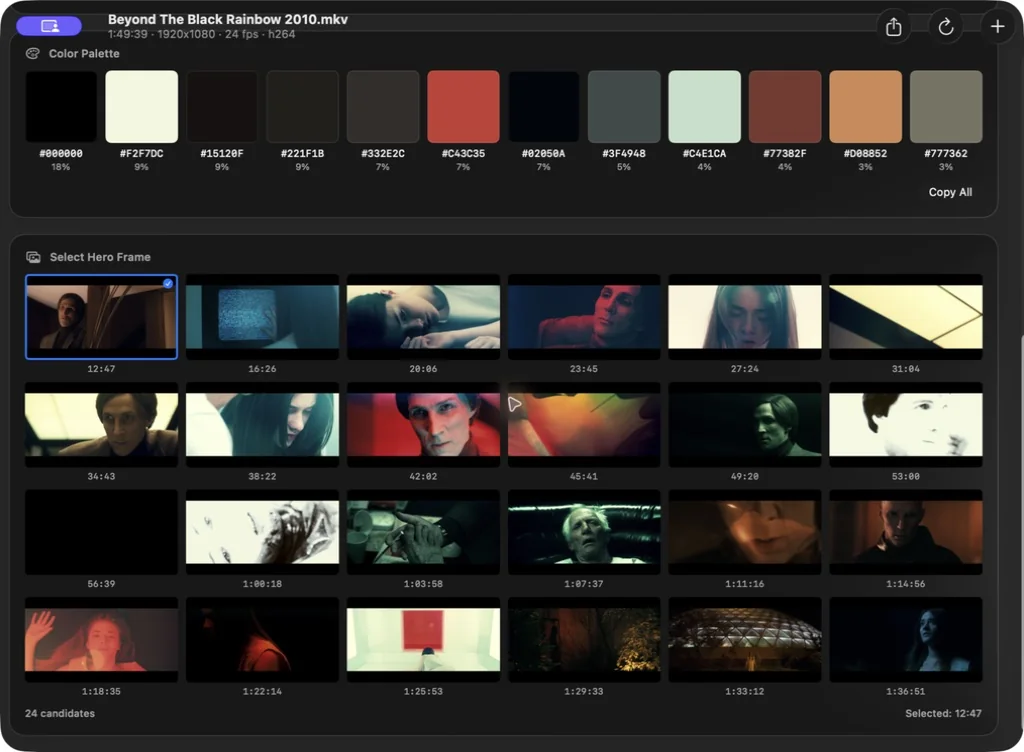Choose the 23:45 frame thumbnail
The width and height of the screenshot is (1024, 752).
coord(584,317)
